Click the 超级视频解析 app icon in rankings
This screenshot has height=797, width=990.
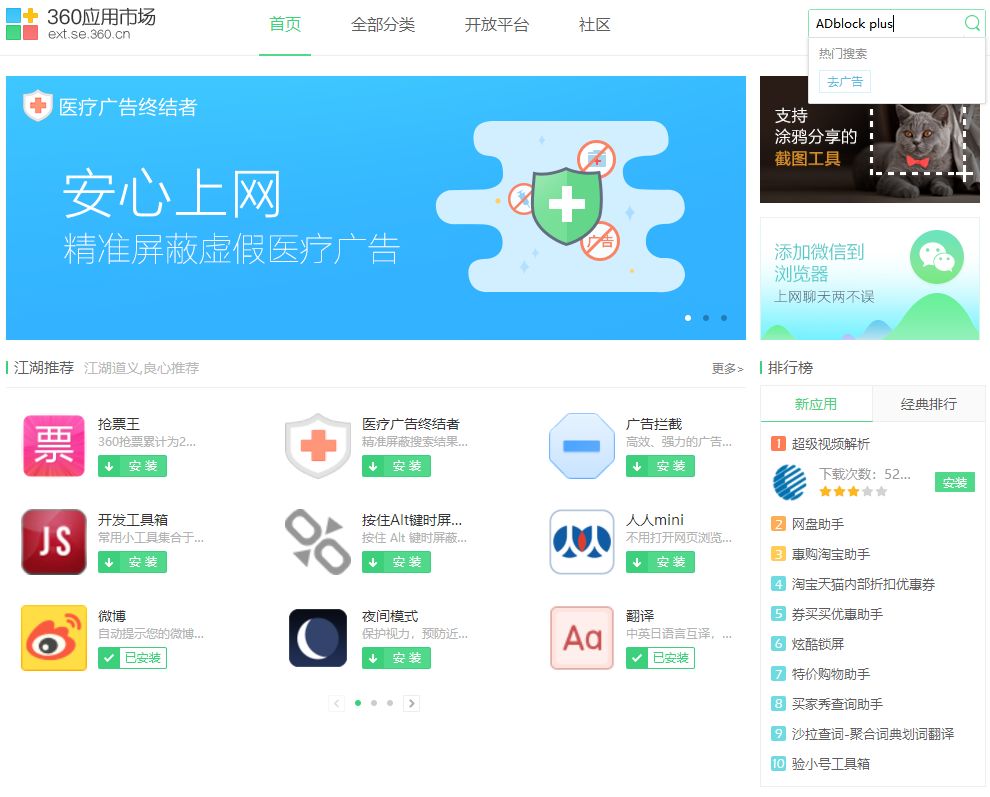[x=789, y=482]
